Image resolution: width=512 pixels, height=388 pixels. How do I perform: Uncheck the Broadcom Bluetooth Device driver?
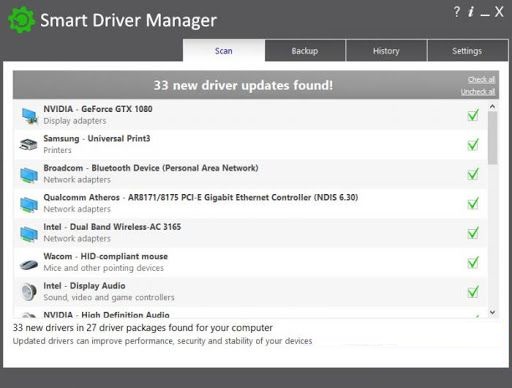click(x=473, y=174)
